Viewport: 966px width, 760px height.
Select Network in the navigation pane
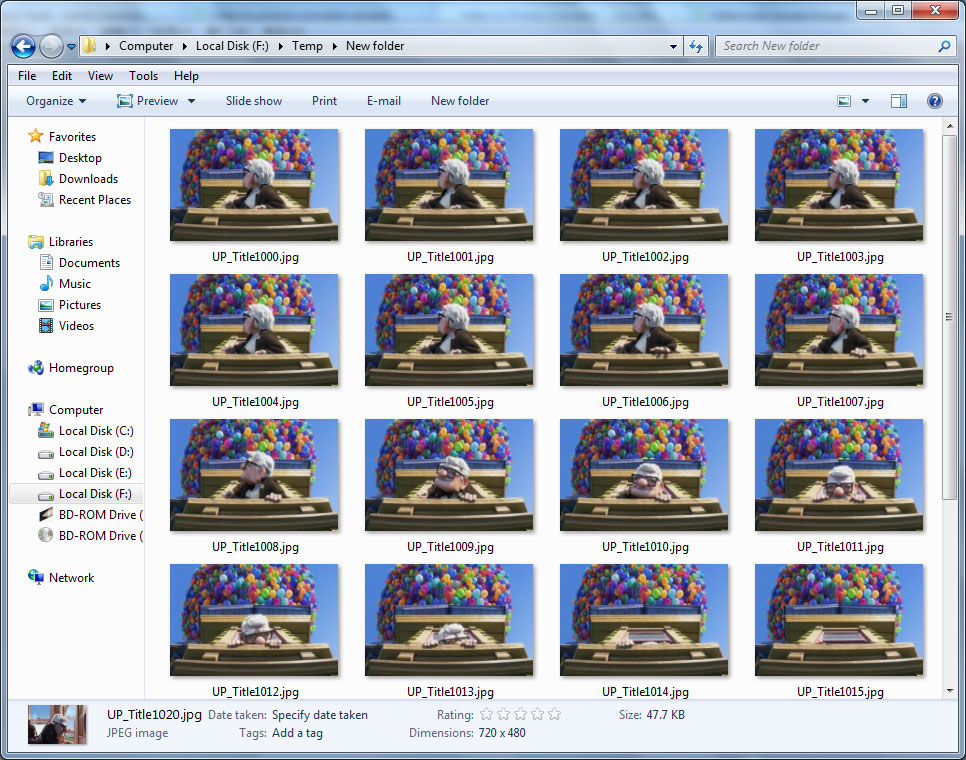71,578
